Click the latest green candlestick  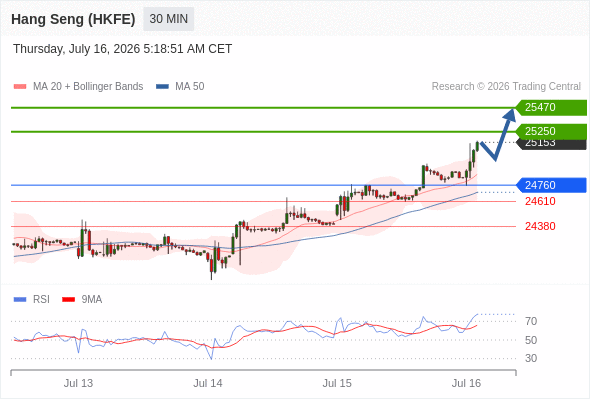coord(477,146)
